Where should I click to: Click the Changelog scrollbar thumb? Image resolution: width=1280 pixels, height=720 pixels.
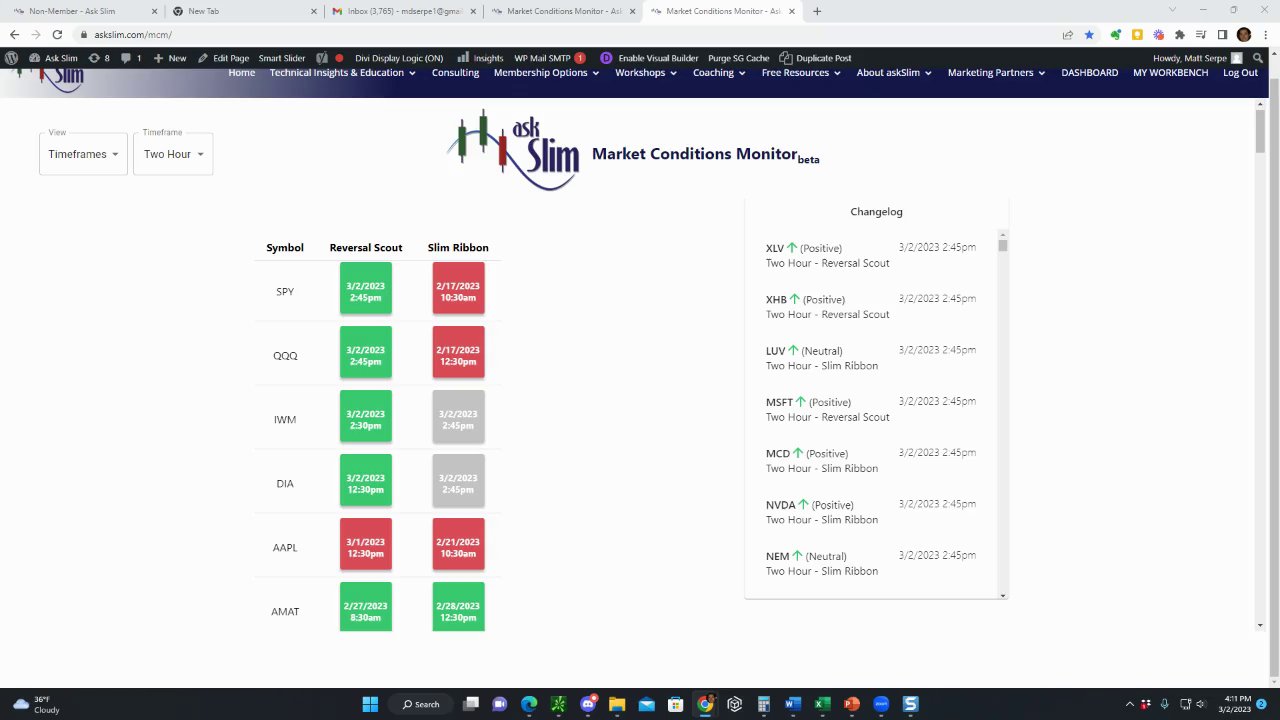(1002, 245)
